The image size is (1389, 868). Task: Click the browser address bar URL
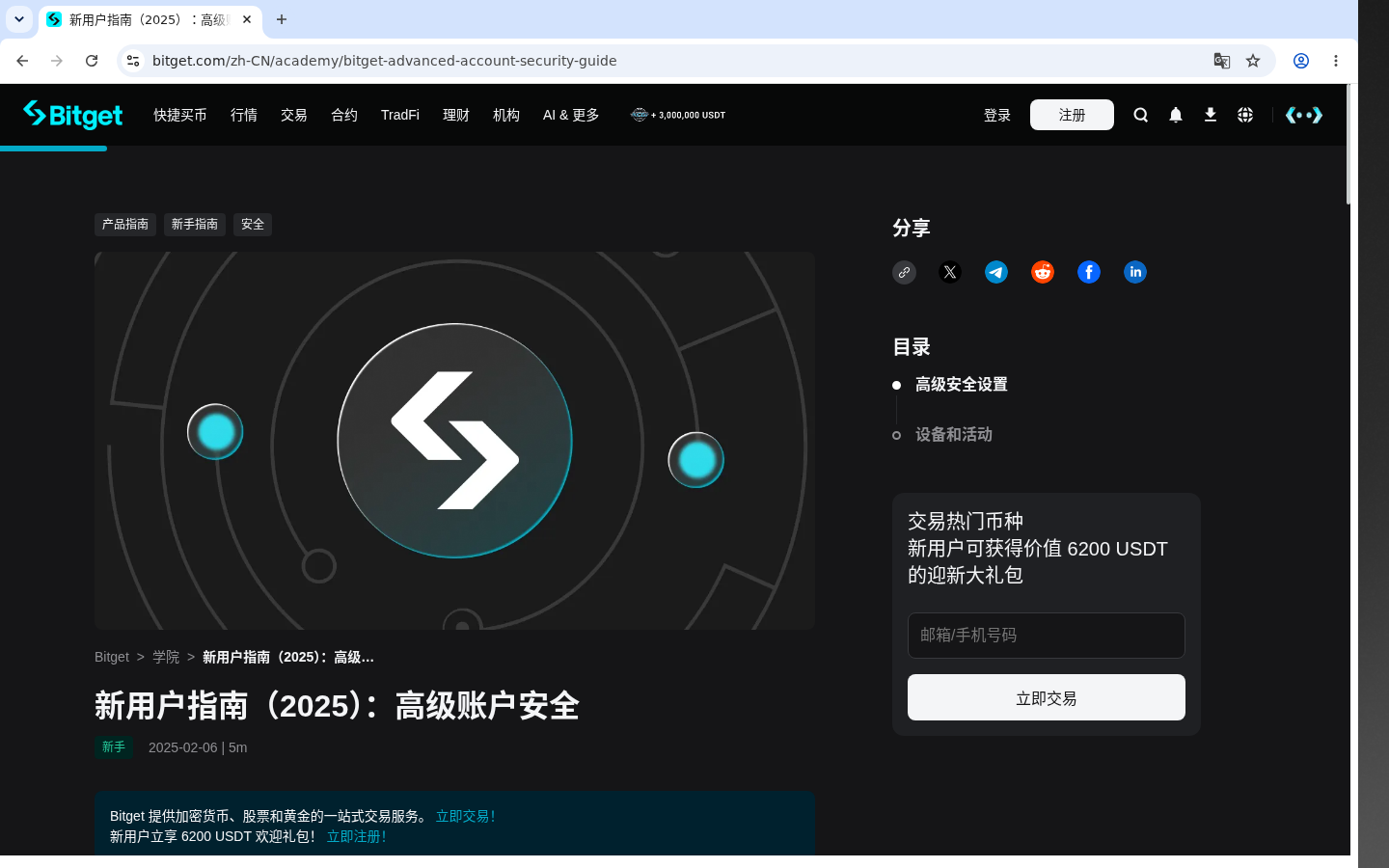(x=384, y=61)
